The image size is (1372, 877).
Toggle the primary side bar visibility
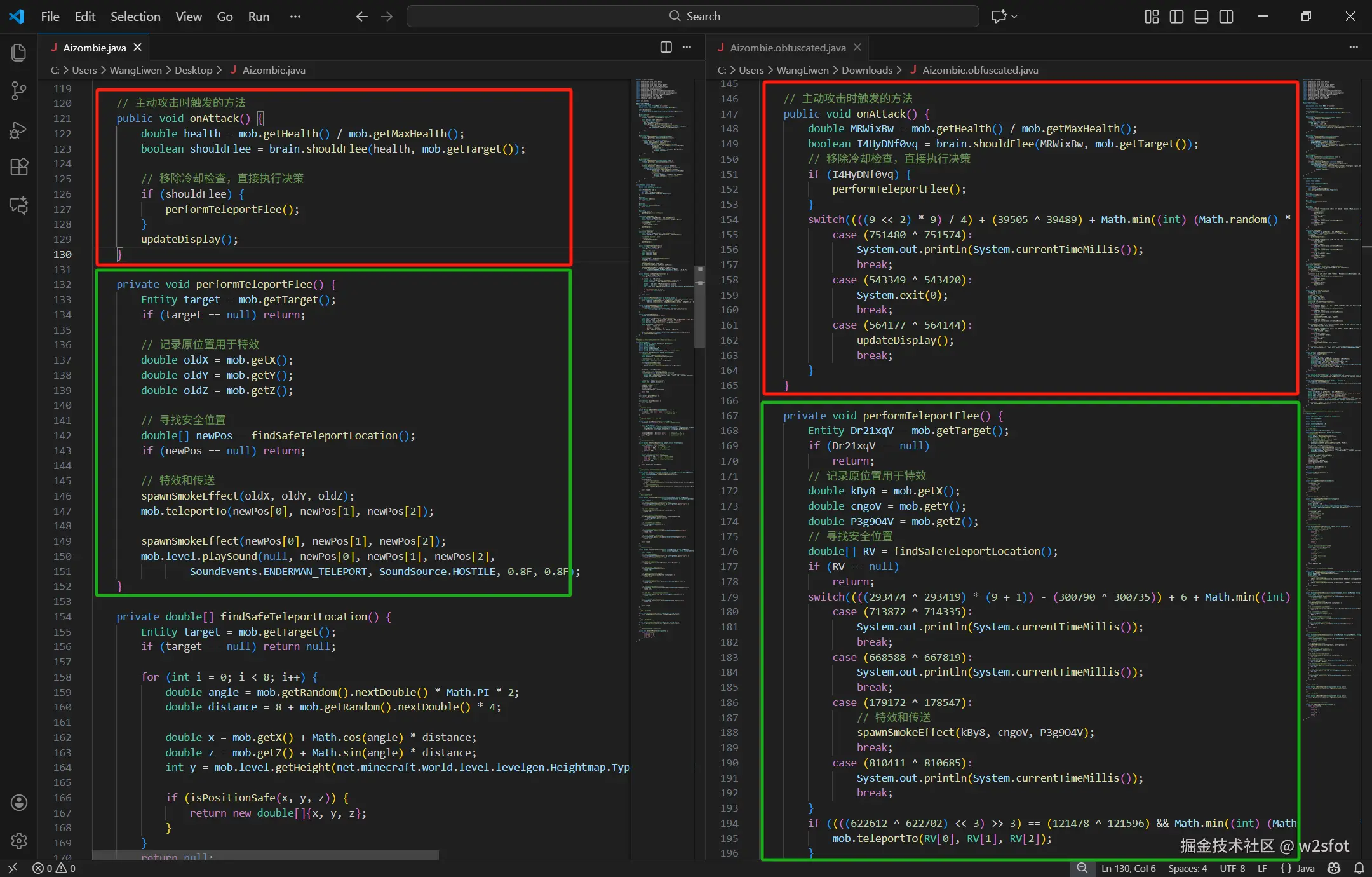(1176, 17)
